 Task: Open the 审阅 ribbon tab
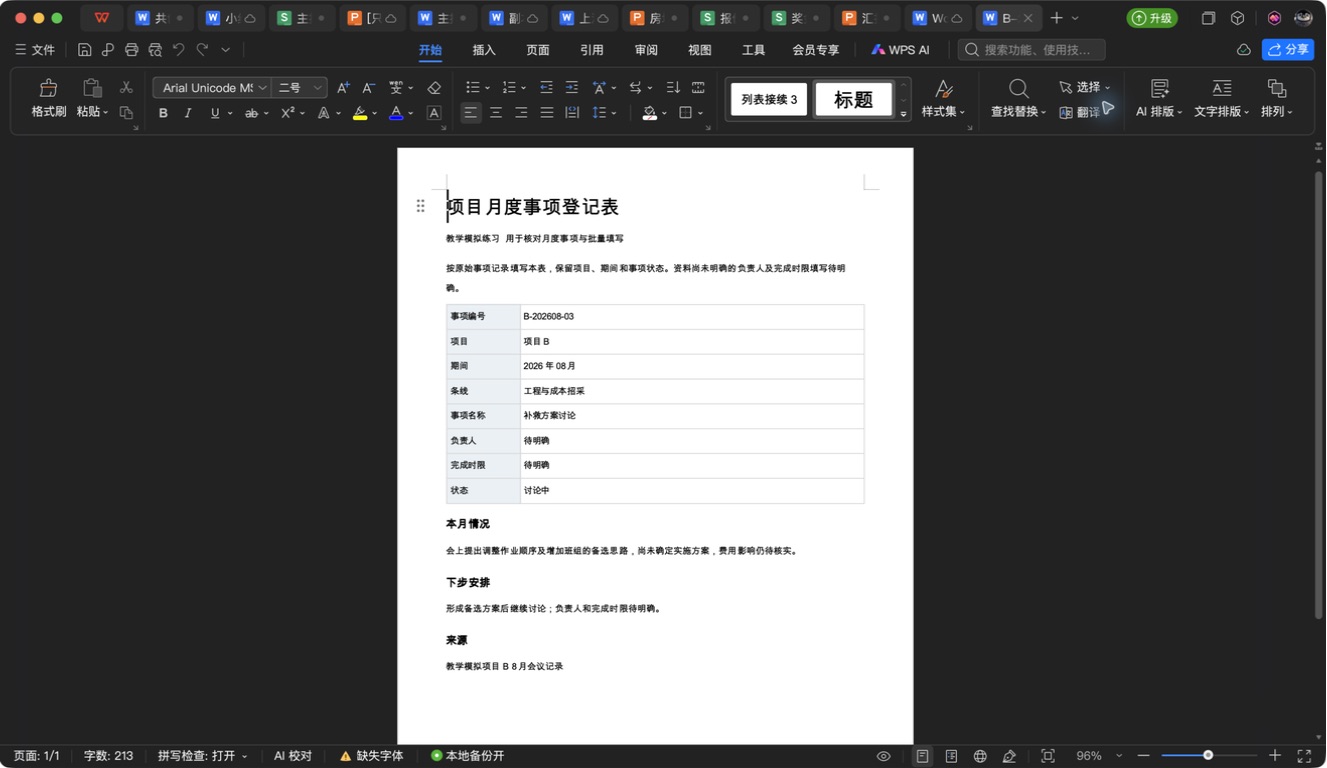[646, 50]
